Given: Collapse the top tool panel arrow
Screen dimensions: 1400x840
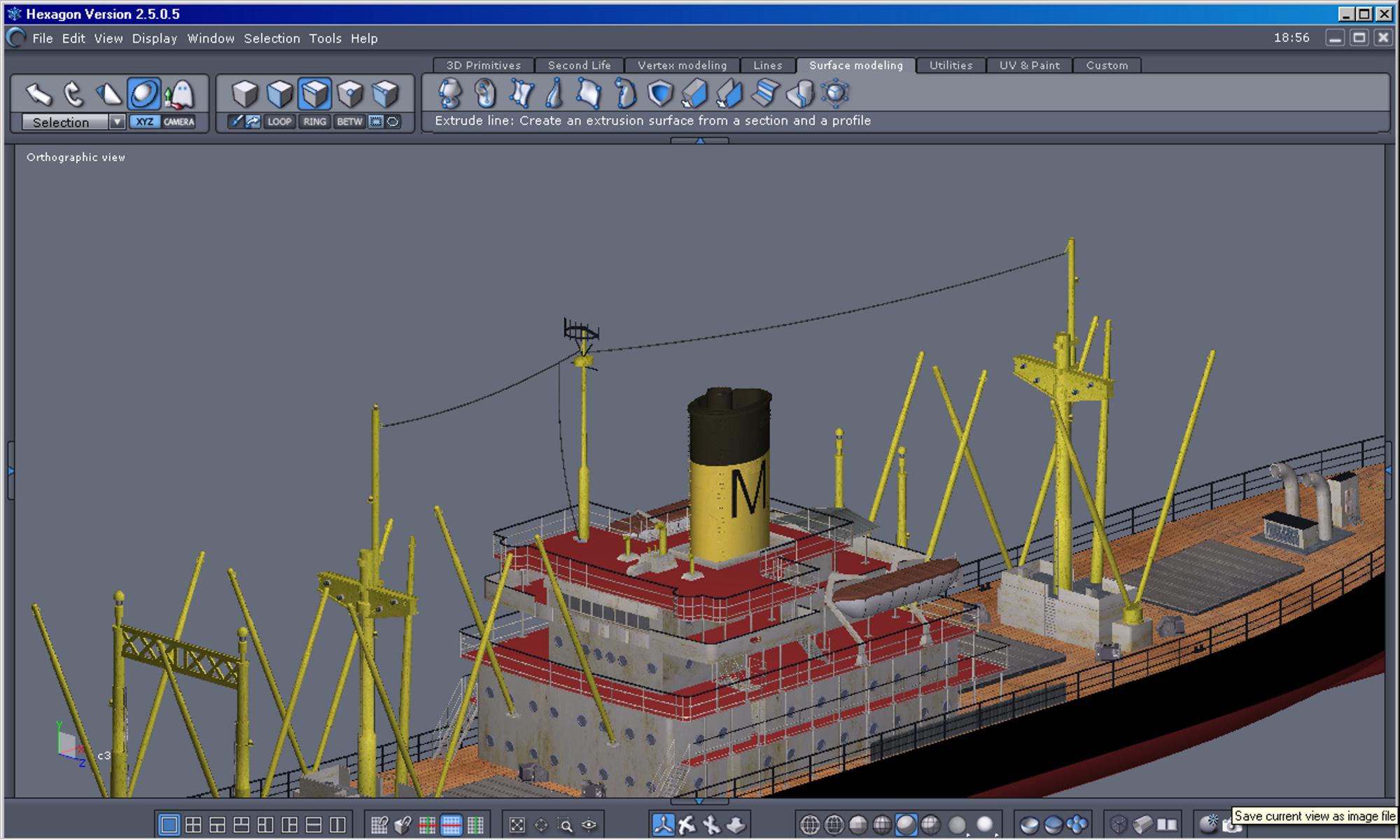Looking at the screenshot, I should pos(699,141).
